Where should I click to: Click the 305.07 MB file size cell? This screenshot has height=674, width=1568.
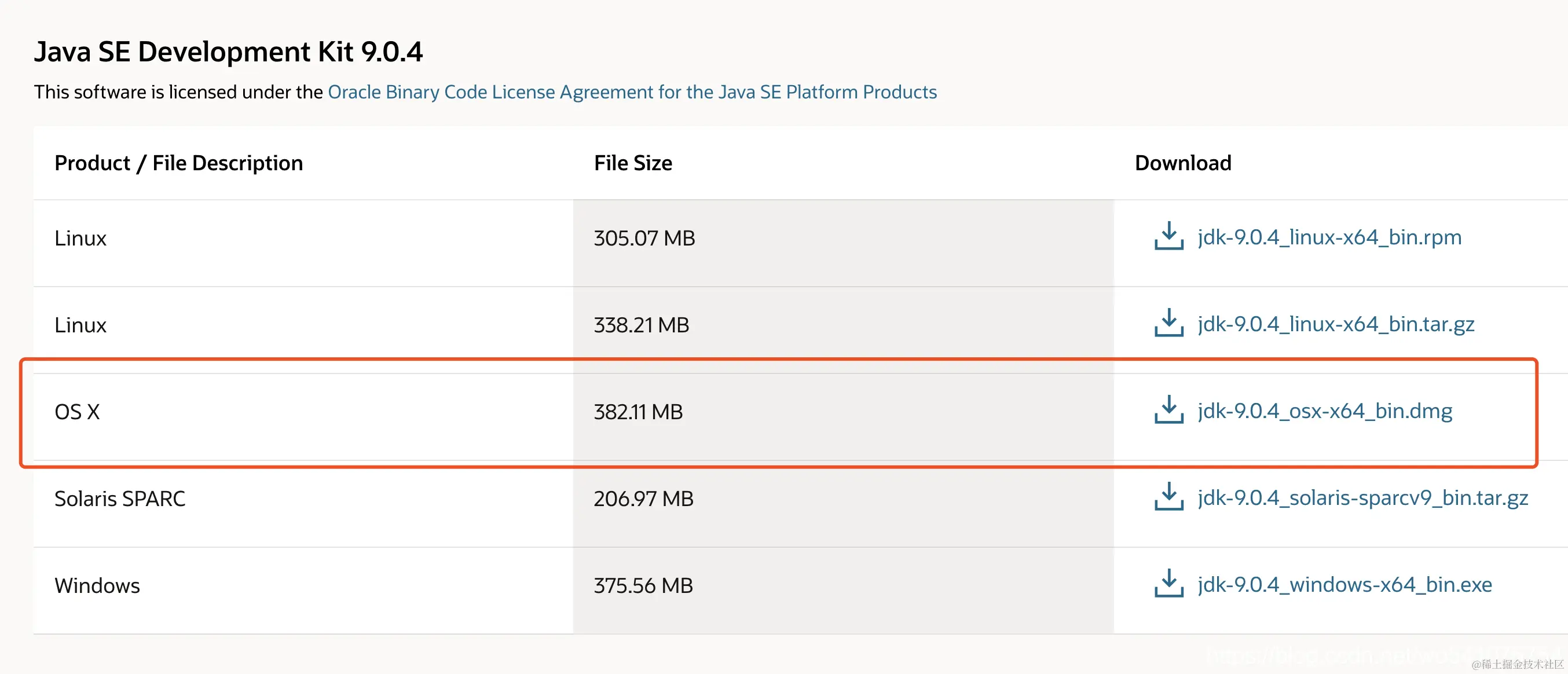(644, 238)
